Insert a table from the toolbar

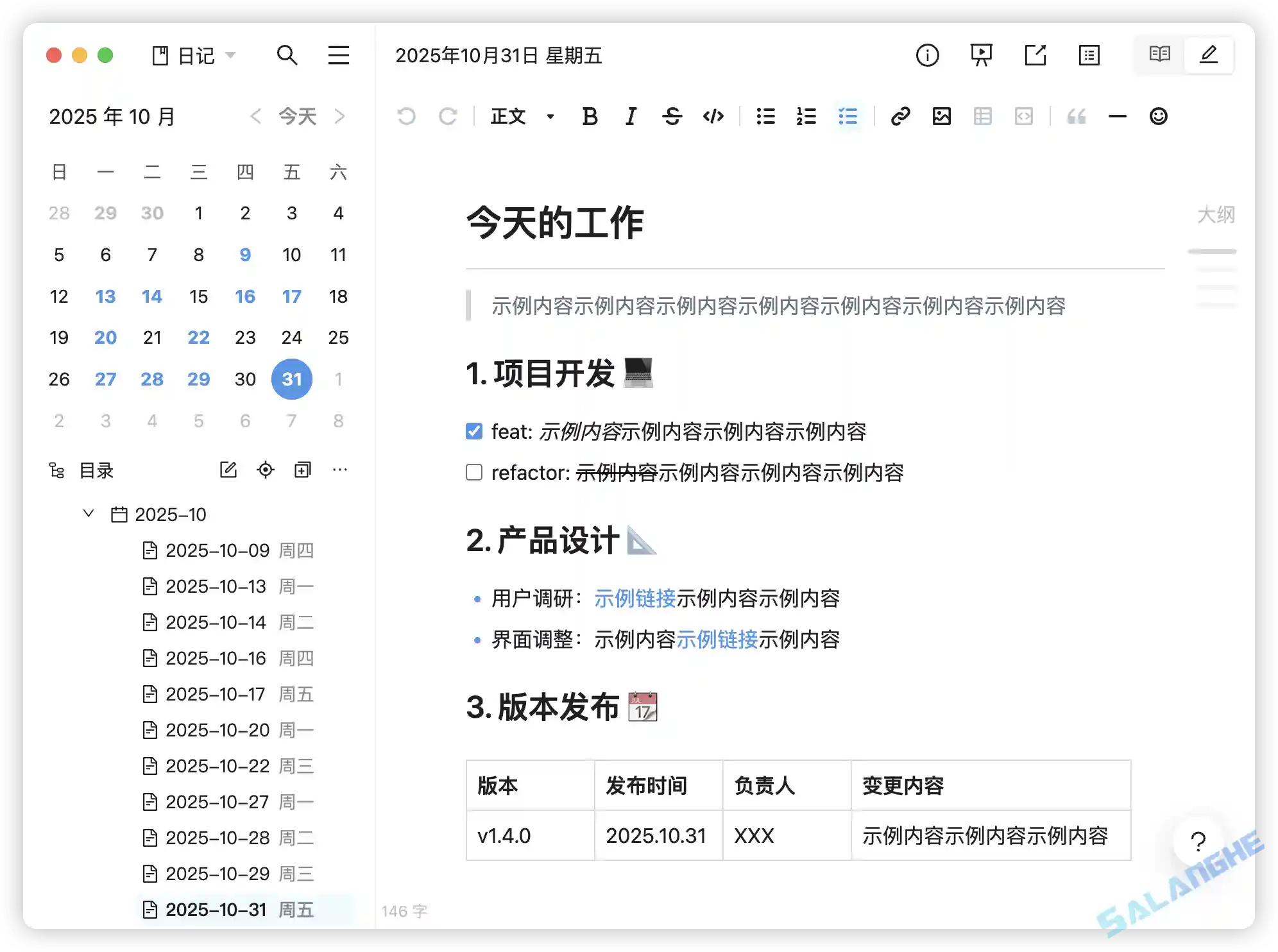[x=982, y=116]
